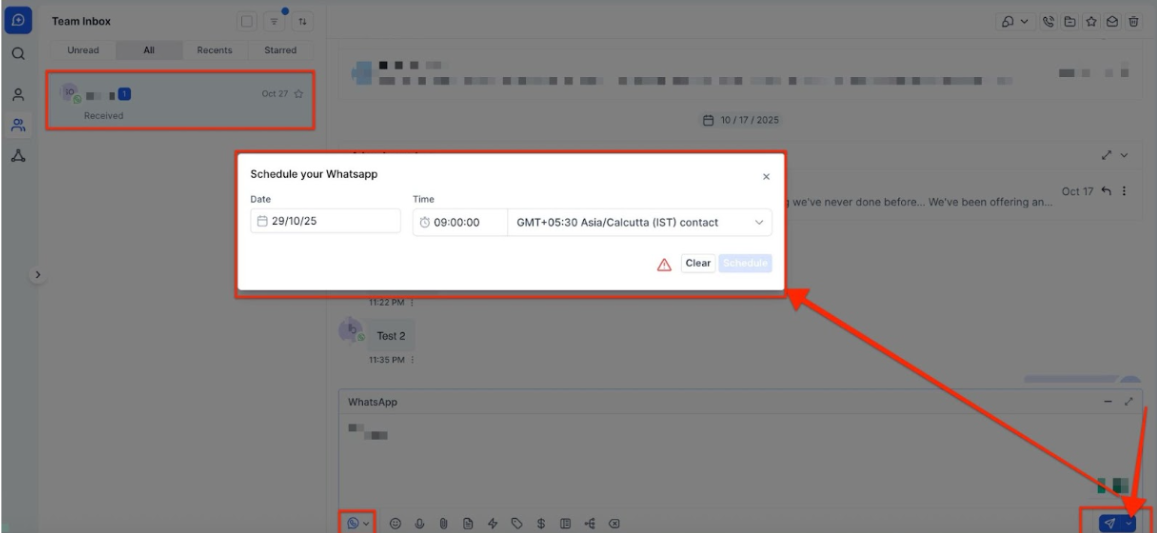The image size is (1157, 533).
Task: Click the sort arrows icon in Team Inbox
Action: coord(302,21)
